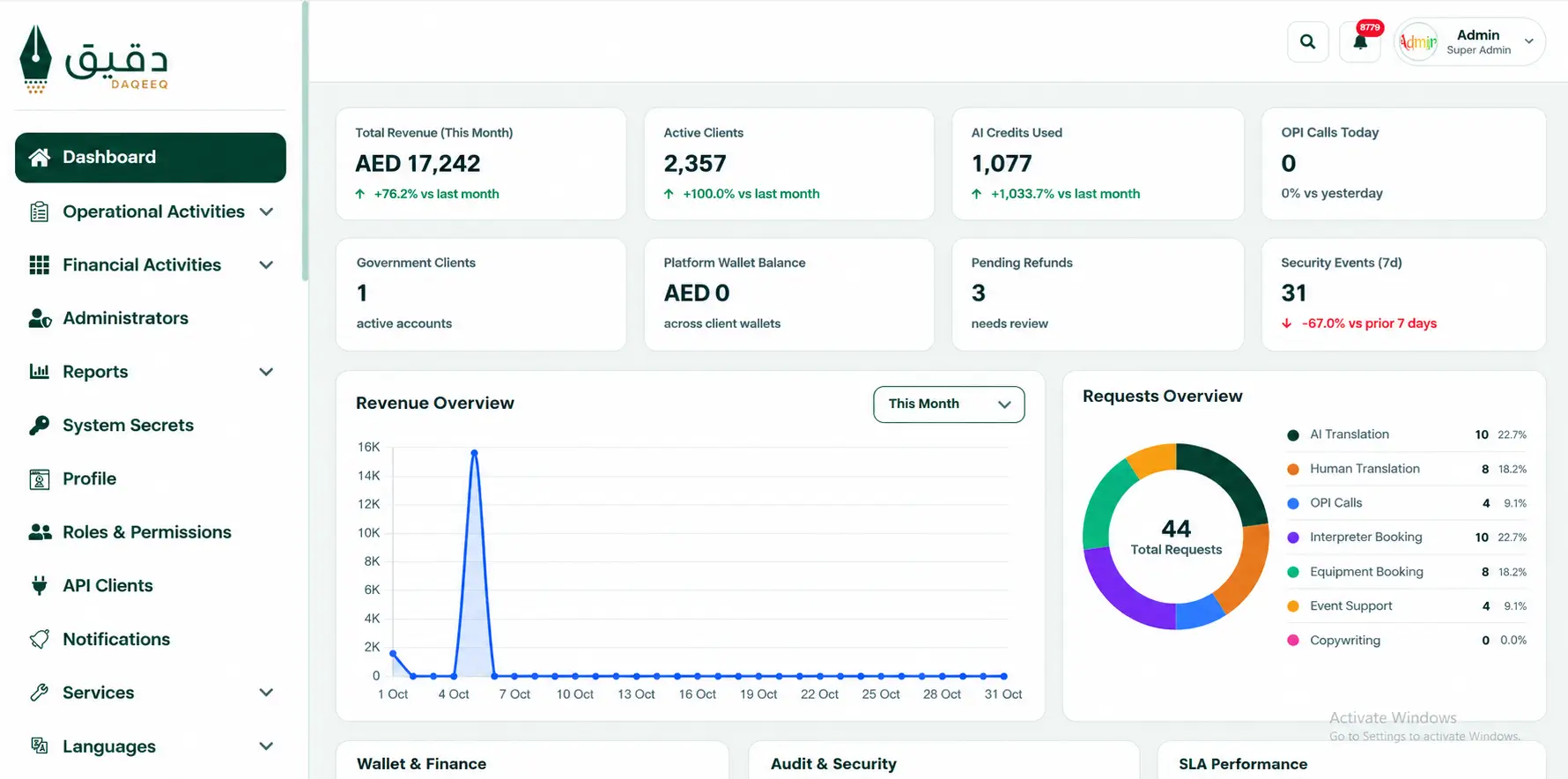Click the System Secrets key icon
The image size is (1568, 779).
click(40, 425)
